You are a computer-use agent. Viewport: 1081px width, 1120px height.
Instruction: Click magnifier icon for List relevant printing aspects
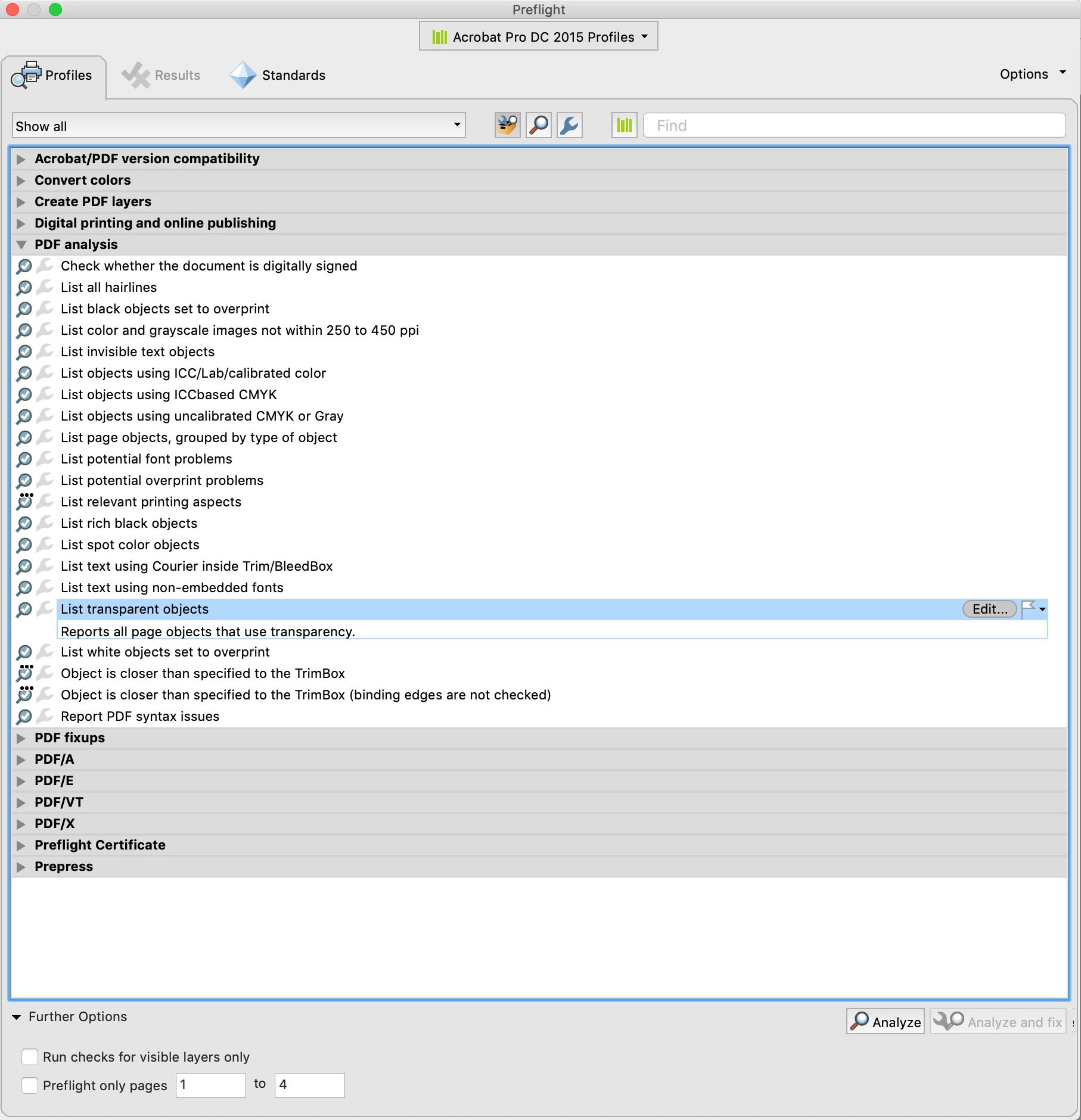click(x=24, y=501)
